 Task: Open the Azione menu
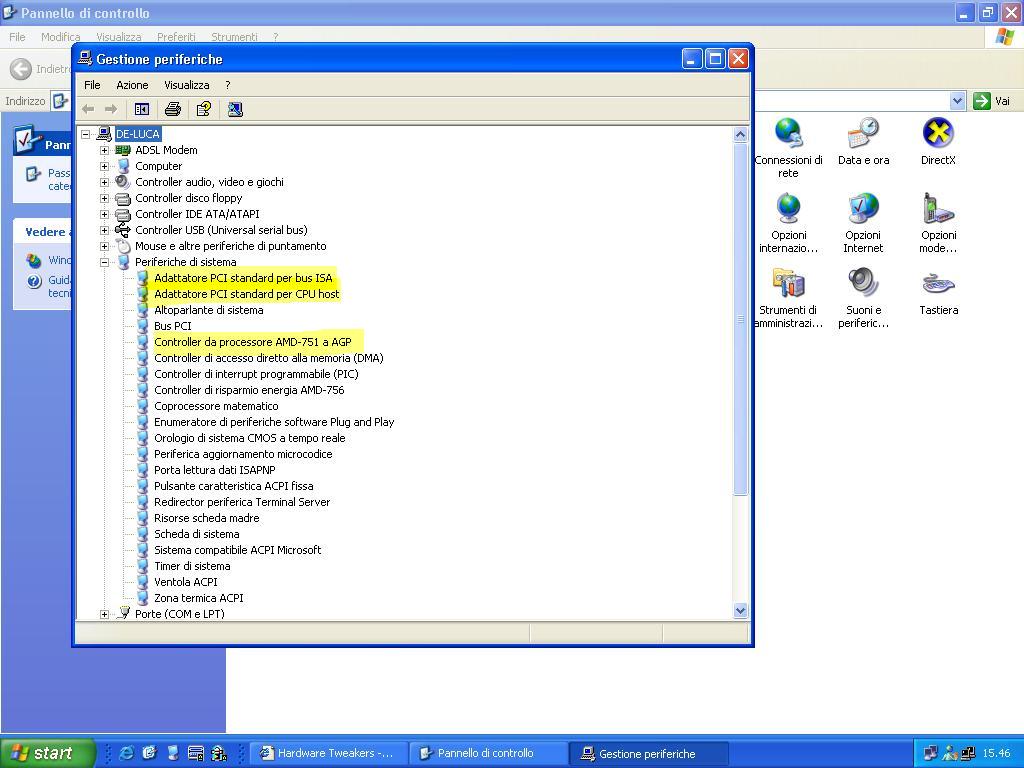tap(132, 85)
